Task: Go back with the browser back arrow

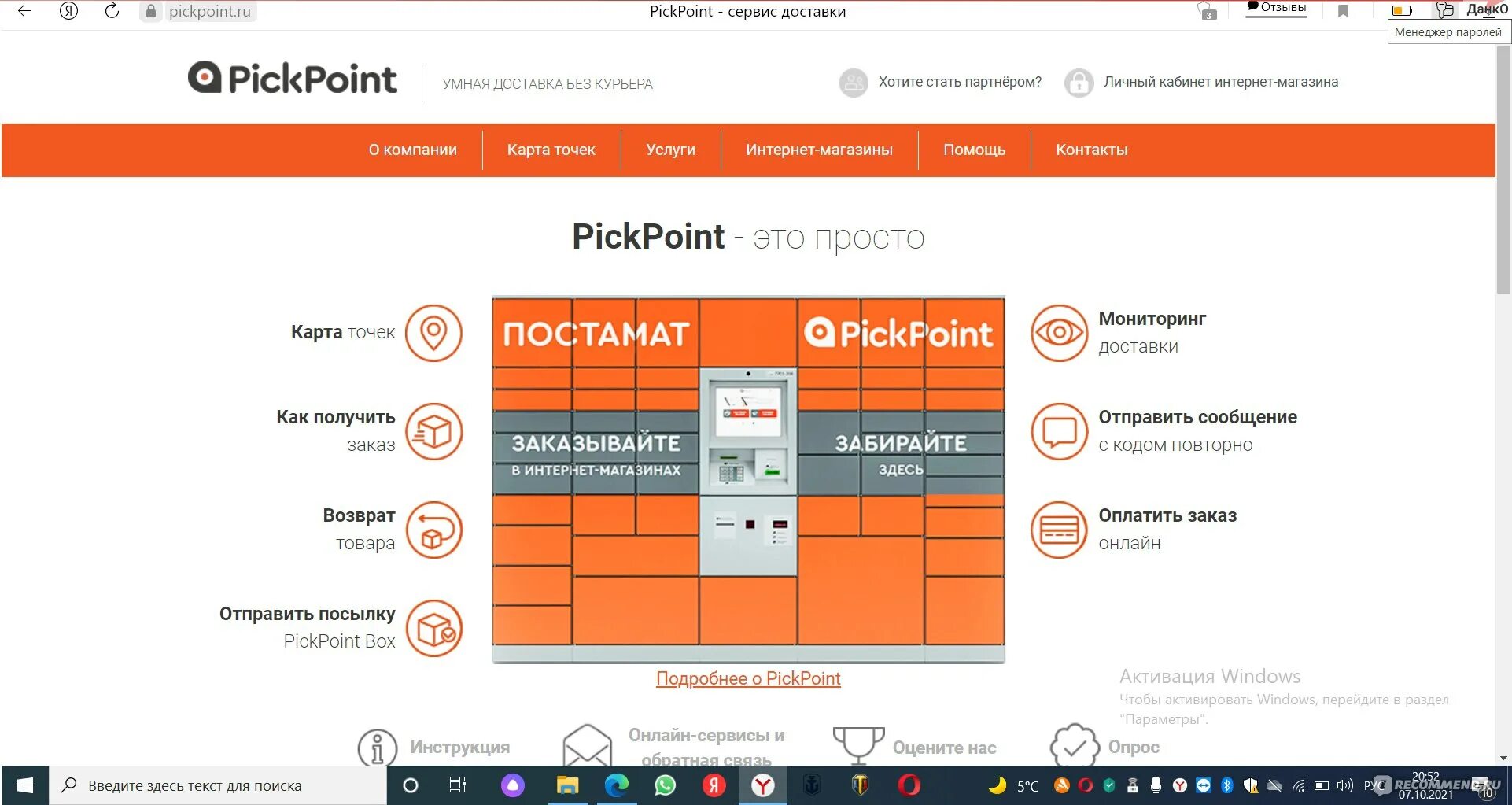Action: click(x=24, y=11)
